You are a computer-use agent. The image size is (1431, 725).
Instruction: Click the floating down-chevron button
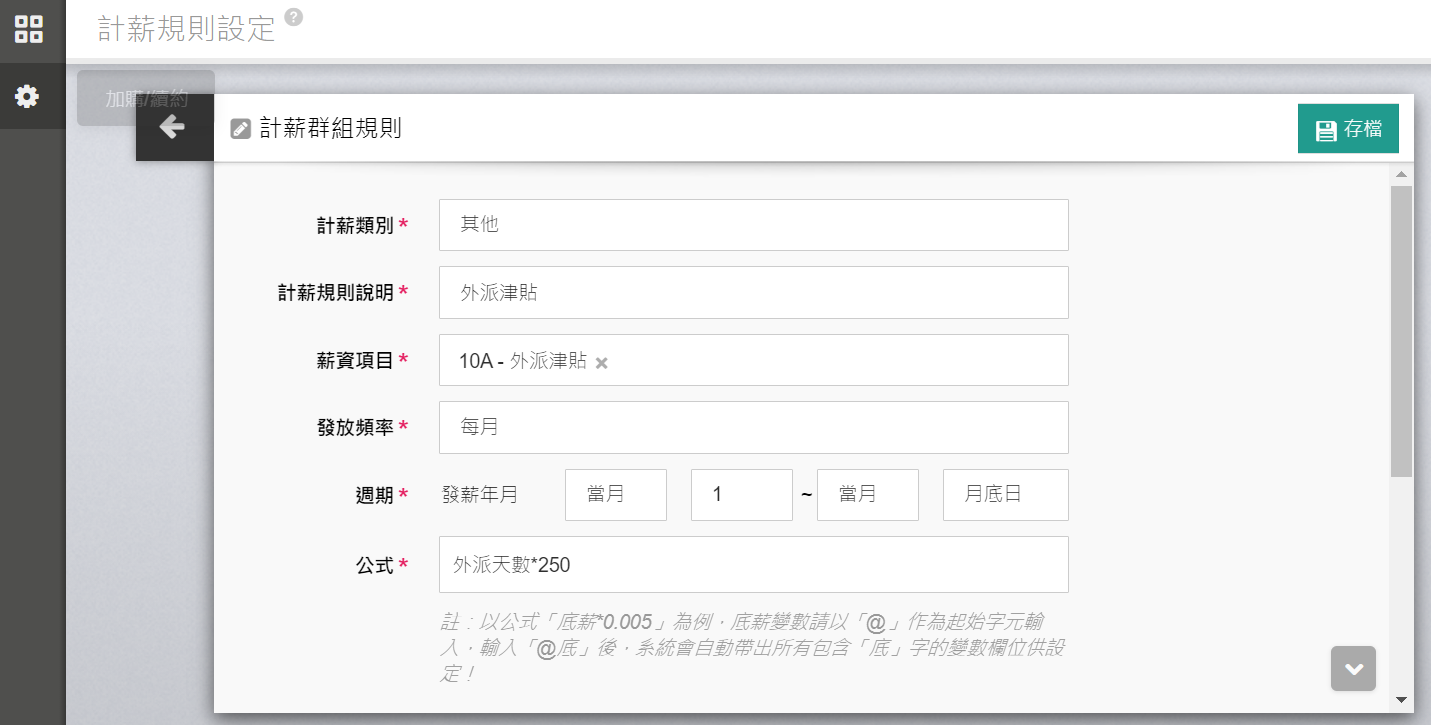coord(1353,668)
